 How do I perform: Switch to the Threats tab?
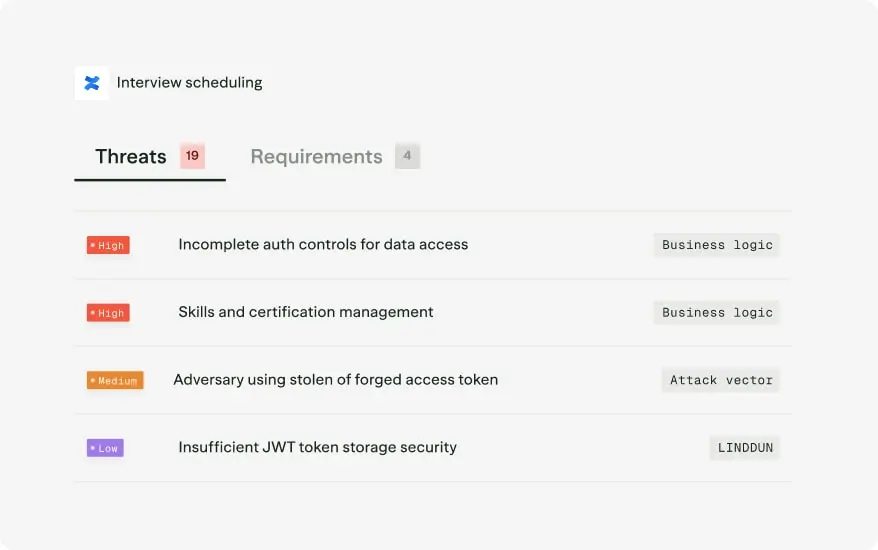coord(131,157)
